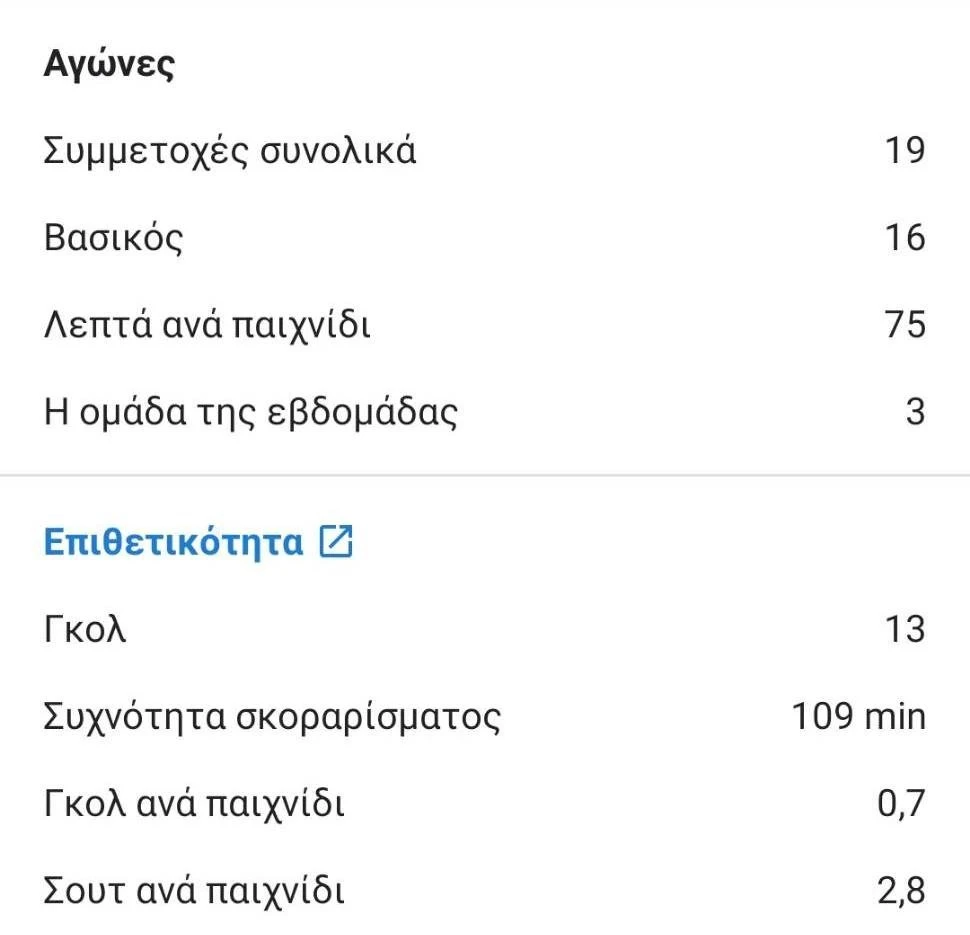Click the Η ομάδα της εβδομάδας row
The width and height of the screenshot is (970, 935).
[250, 411]
